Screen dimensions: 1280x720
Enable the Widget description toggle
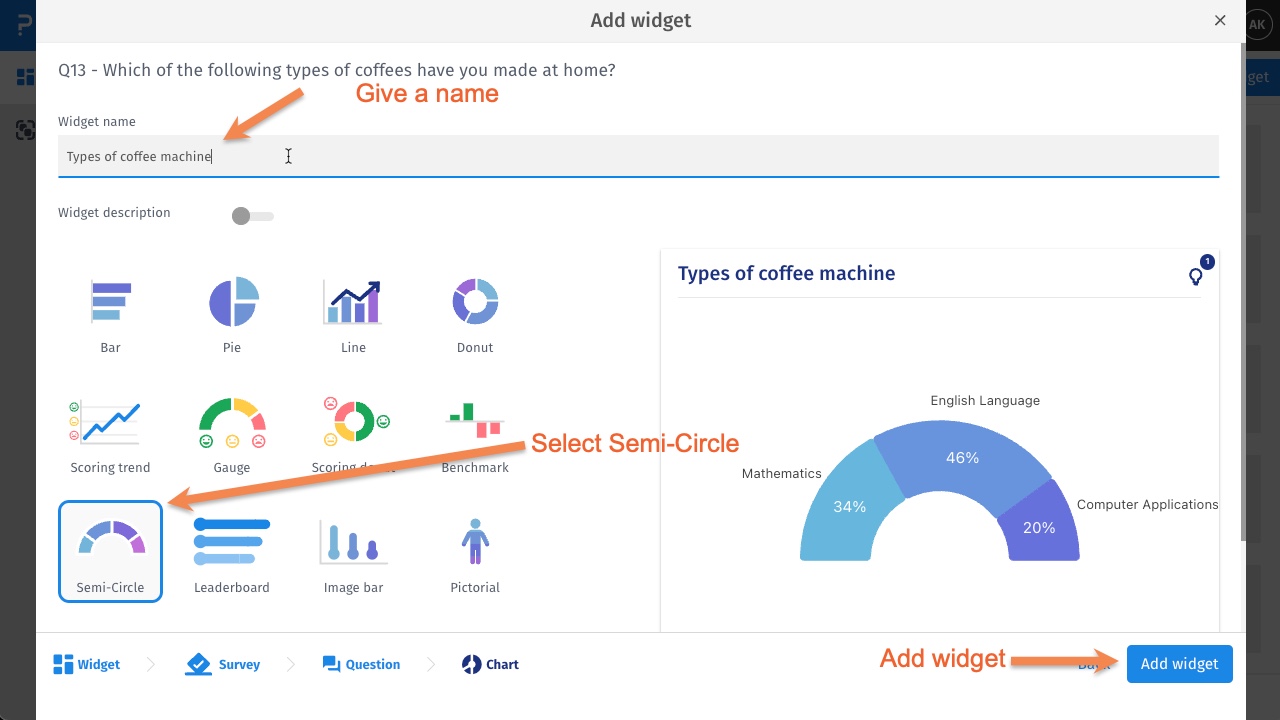click(251, 216)
